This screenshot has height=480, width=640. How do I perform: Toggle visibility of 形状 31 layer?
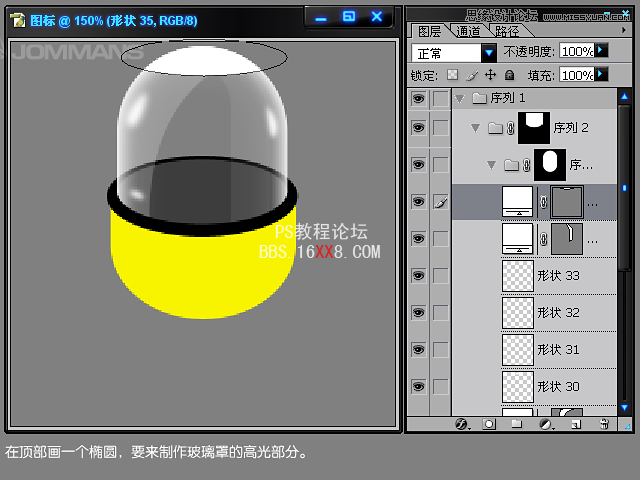[418, 349]
